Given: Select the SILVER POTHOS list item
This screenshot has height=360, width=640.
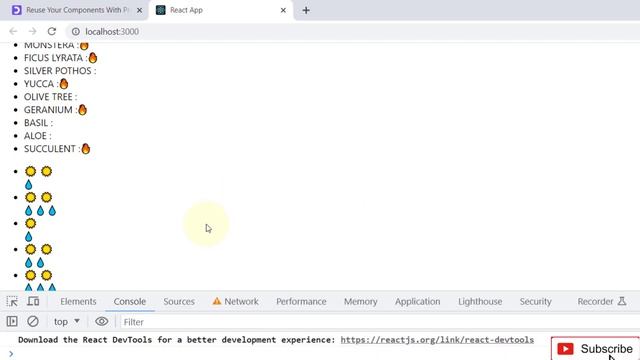Looking at the screenshot, I should click(x=60, y=71).
